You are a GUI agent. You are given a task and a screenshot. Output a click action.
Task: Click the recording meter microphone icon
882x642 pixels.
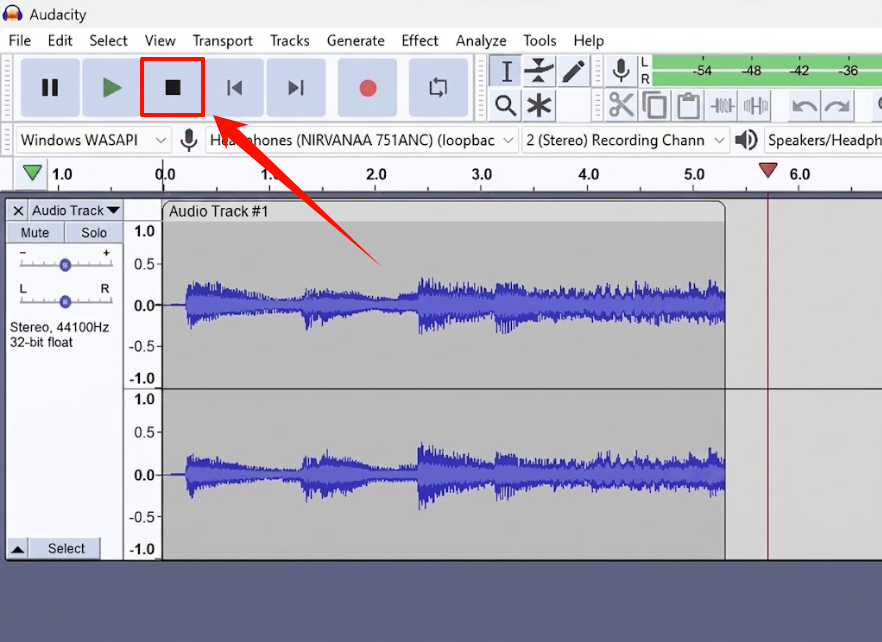(x=621, y=71)
